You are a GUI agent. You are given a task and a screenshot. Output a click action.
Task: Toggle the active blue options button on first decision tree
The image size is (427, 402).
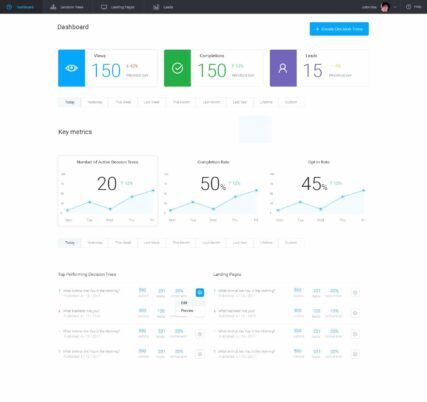pos(200,293)
